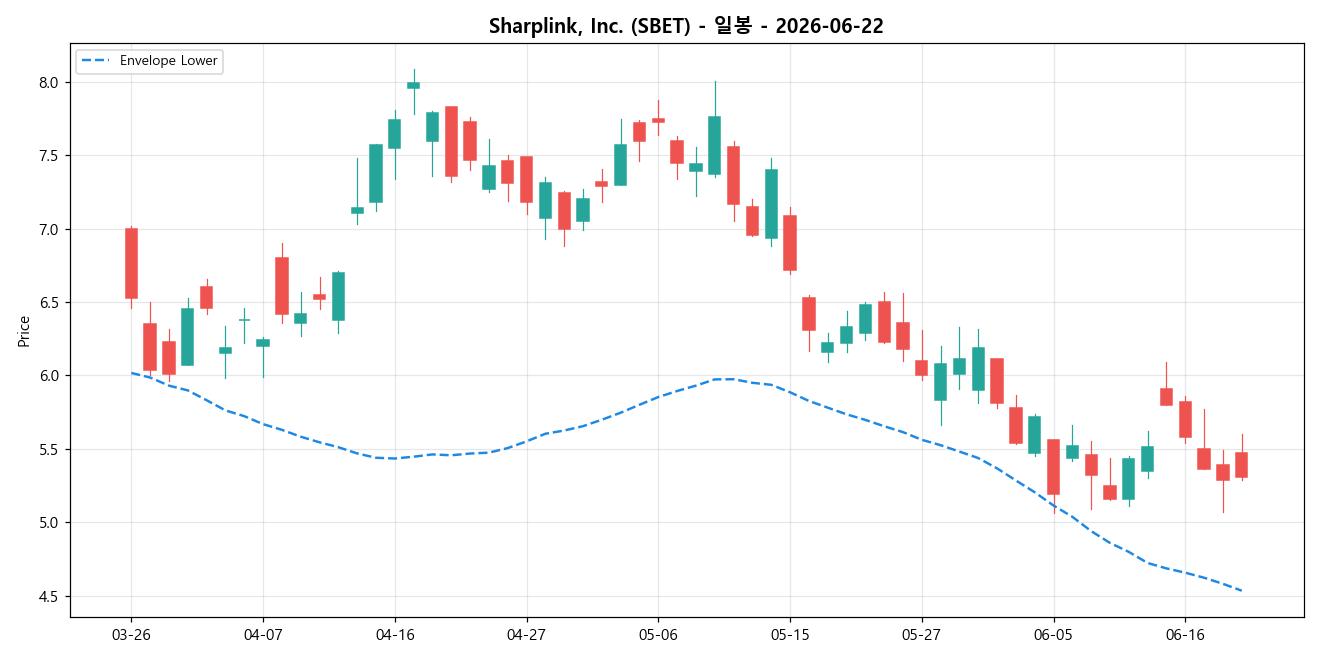This screenshot has width=1320, height=660.
Task: Click the 06-05 x-axis date label
Action: tap(1054, 635)
